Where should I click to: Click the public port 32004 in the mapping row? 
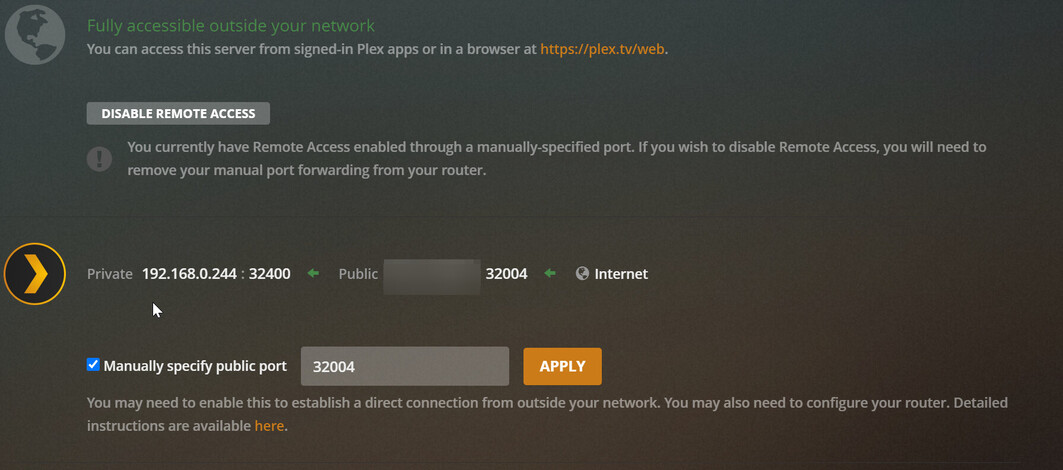point(506,273)
